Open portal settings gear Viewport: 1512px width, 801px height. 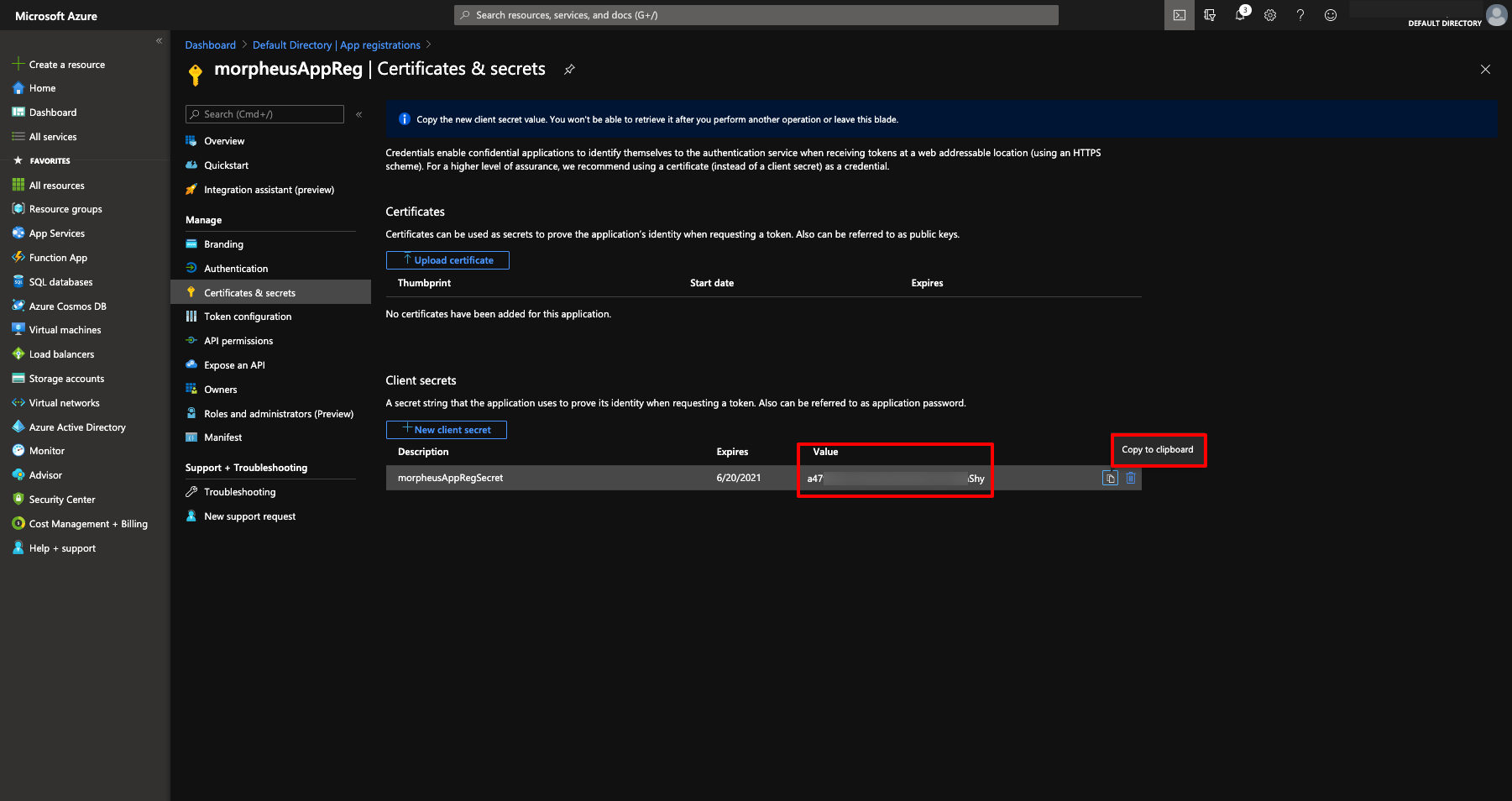[x=1270, y=14]
